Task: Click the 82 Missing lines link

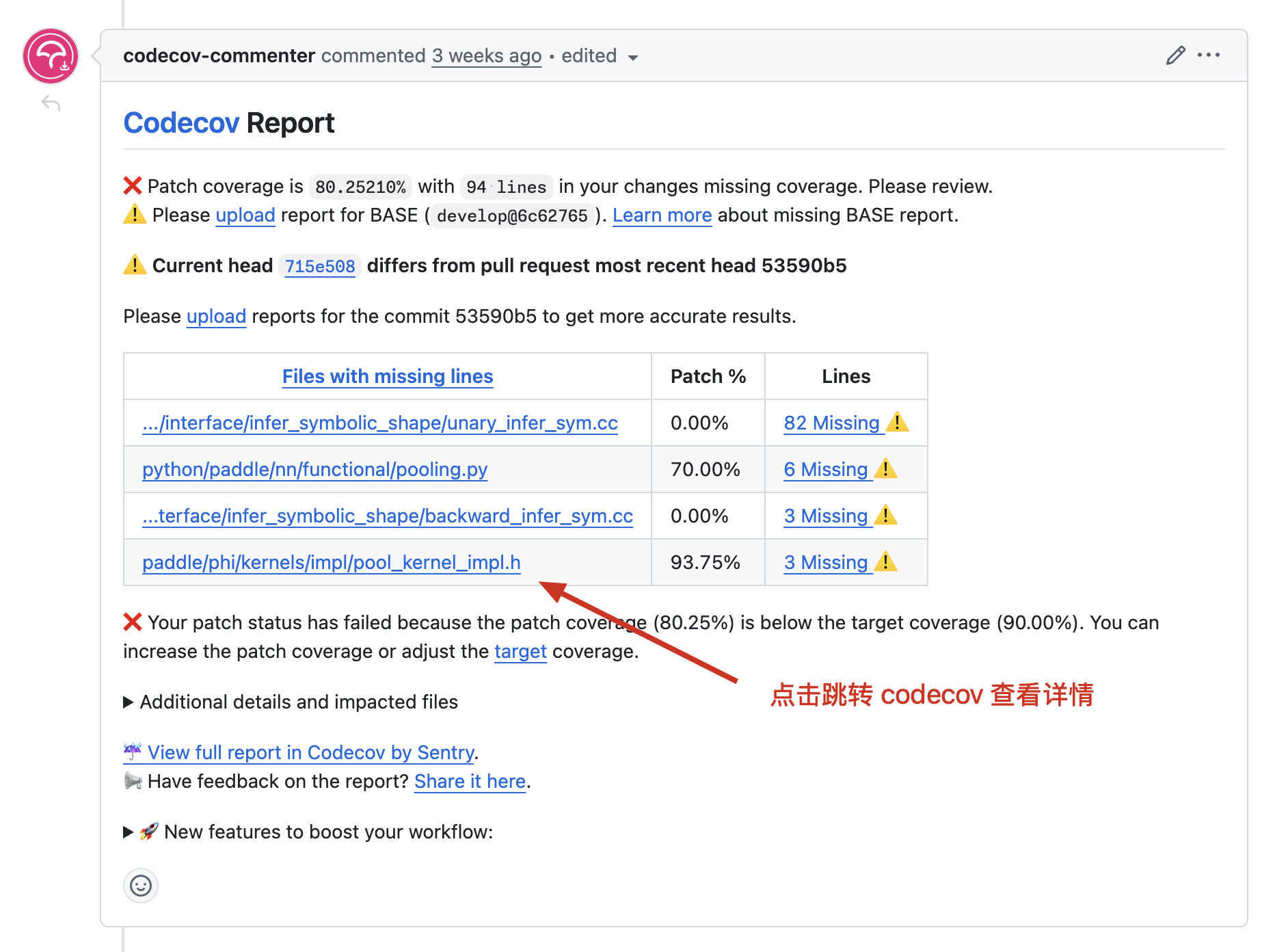Action: pos(831,423)
